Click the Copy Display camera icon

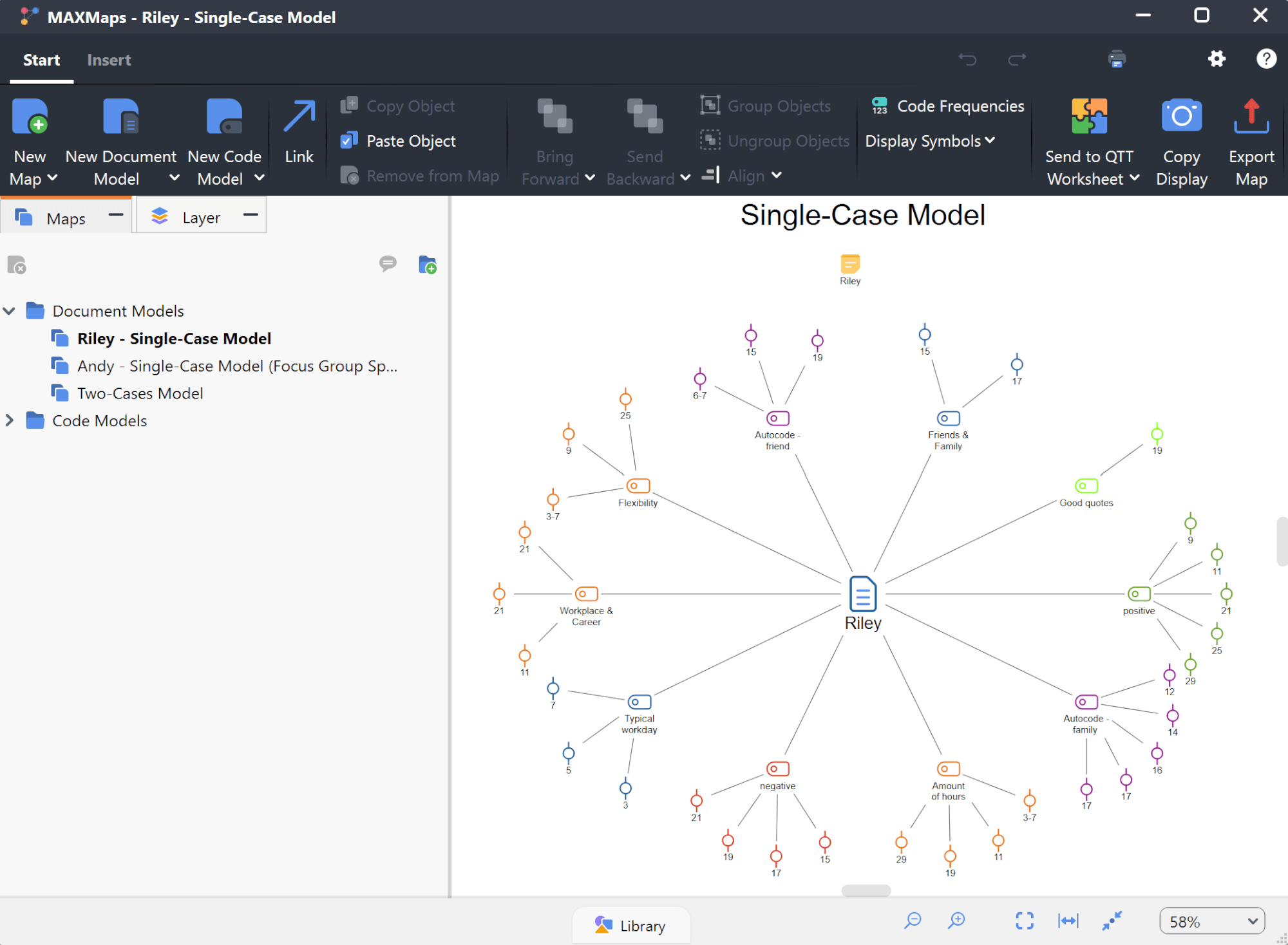point(1182,117)
